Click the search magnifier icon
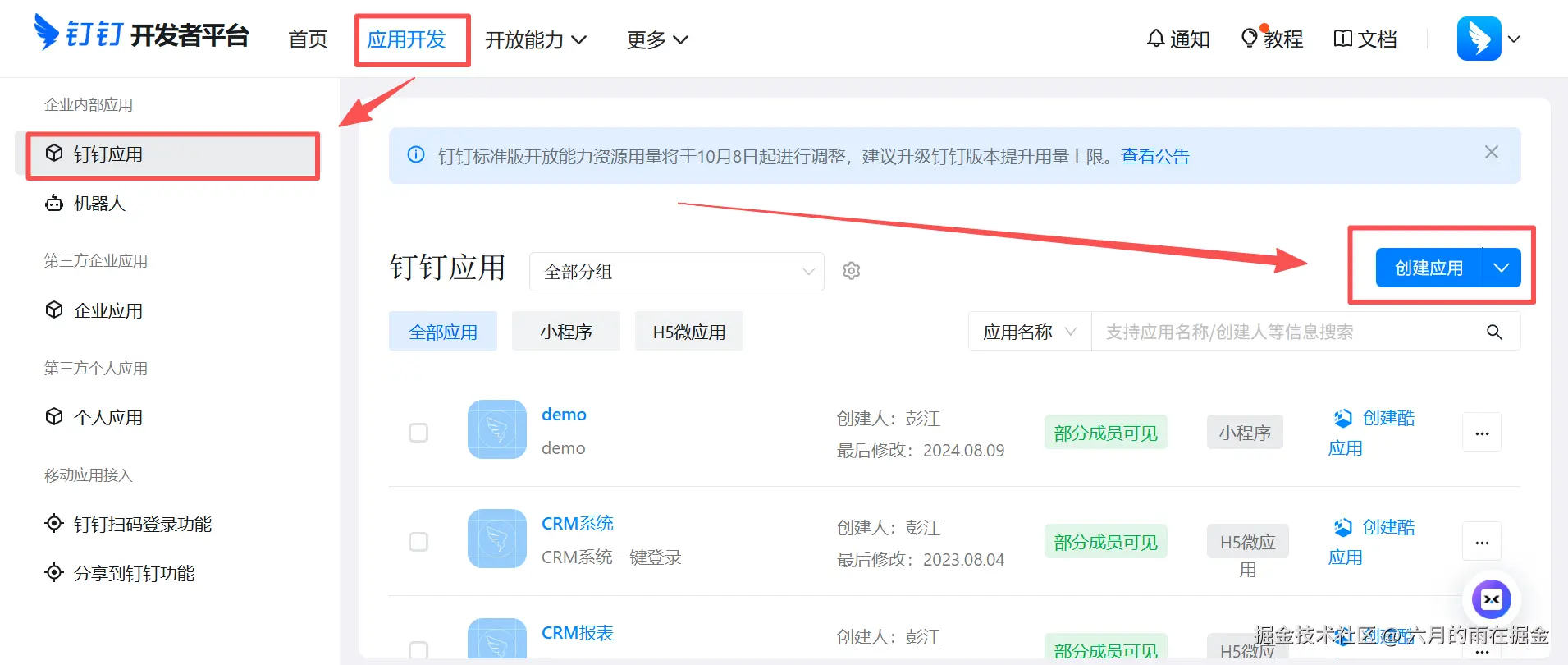Viewport: 1568px width, 665px height. (x=1494, y=332)
